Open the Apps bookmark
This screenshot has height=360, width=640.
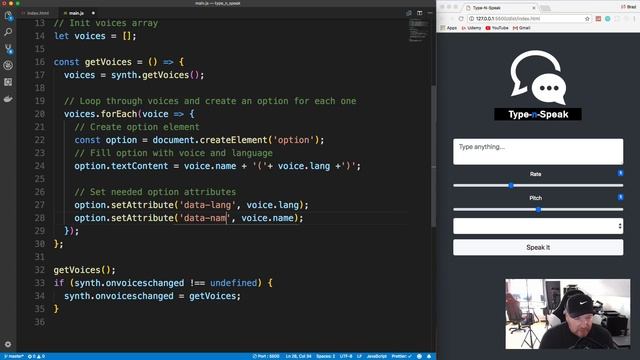(x=449, y=28)
